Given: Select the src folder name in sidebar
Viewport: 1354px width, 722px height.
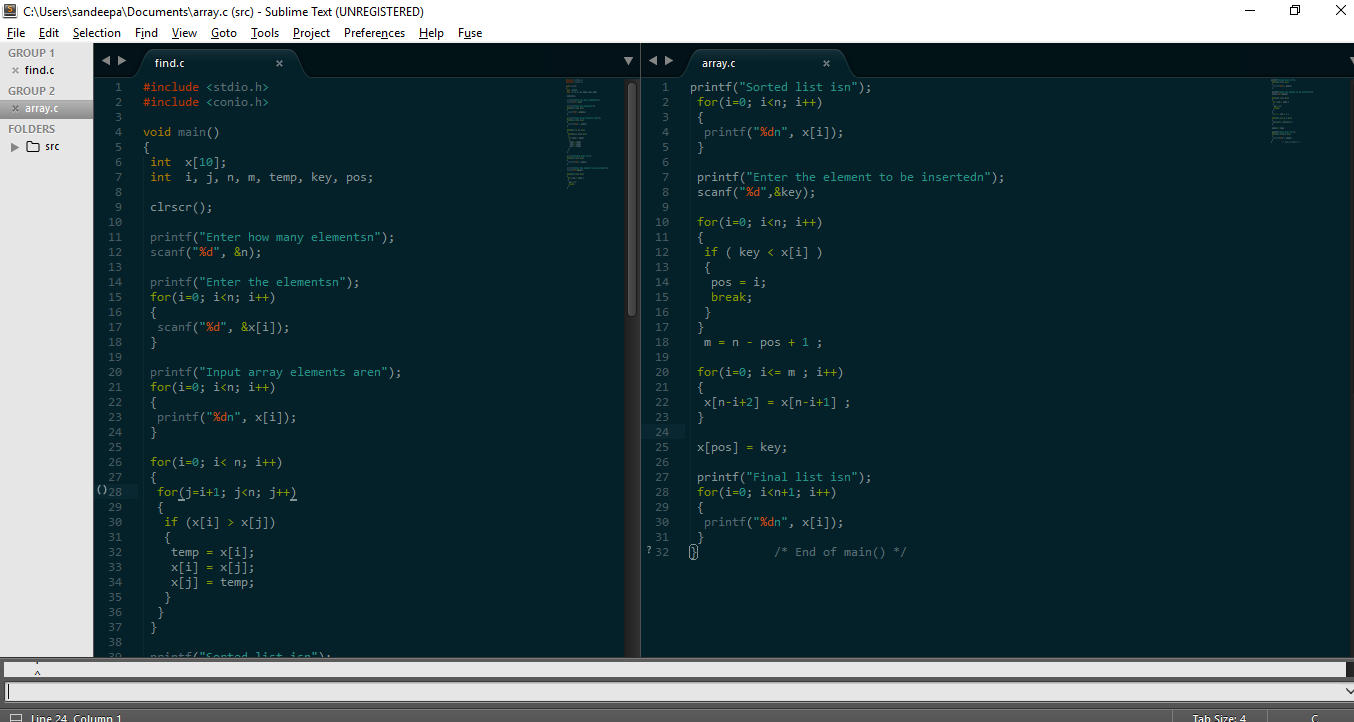Looking at the screenshot, I should (52, 147).
